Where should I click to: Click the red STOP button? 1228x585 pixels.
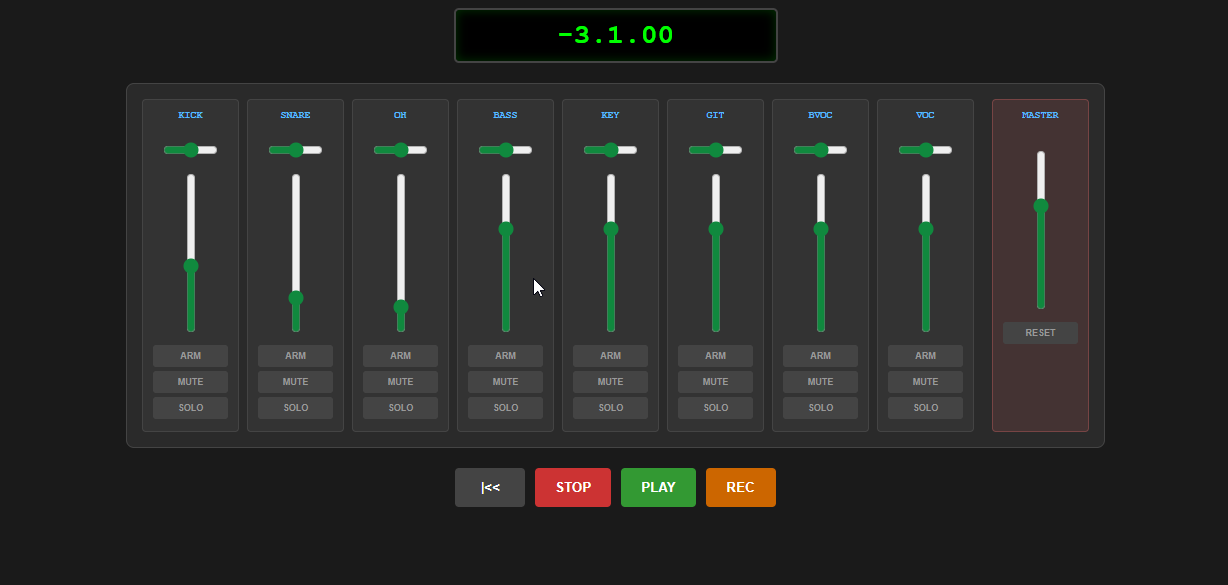point(573,487)
